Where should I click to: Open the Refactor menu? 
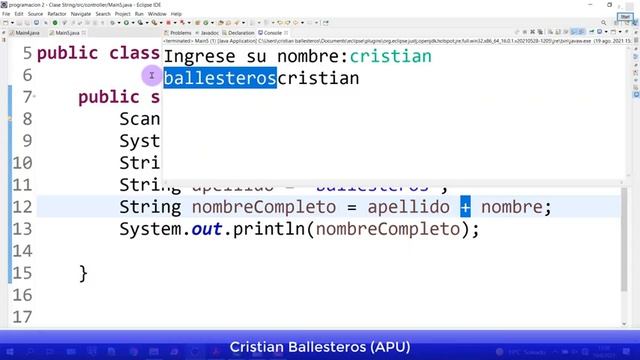tap(57, 14)
